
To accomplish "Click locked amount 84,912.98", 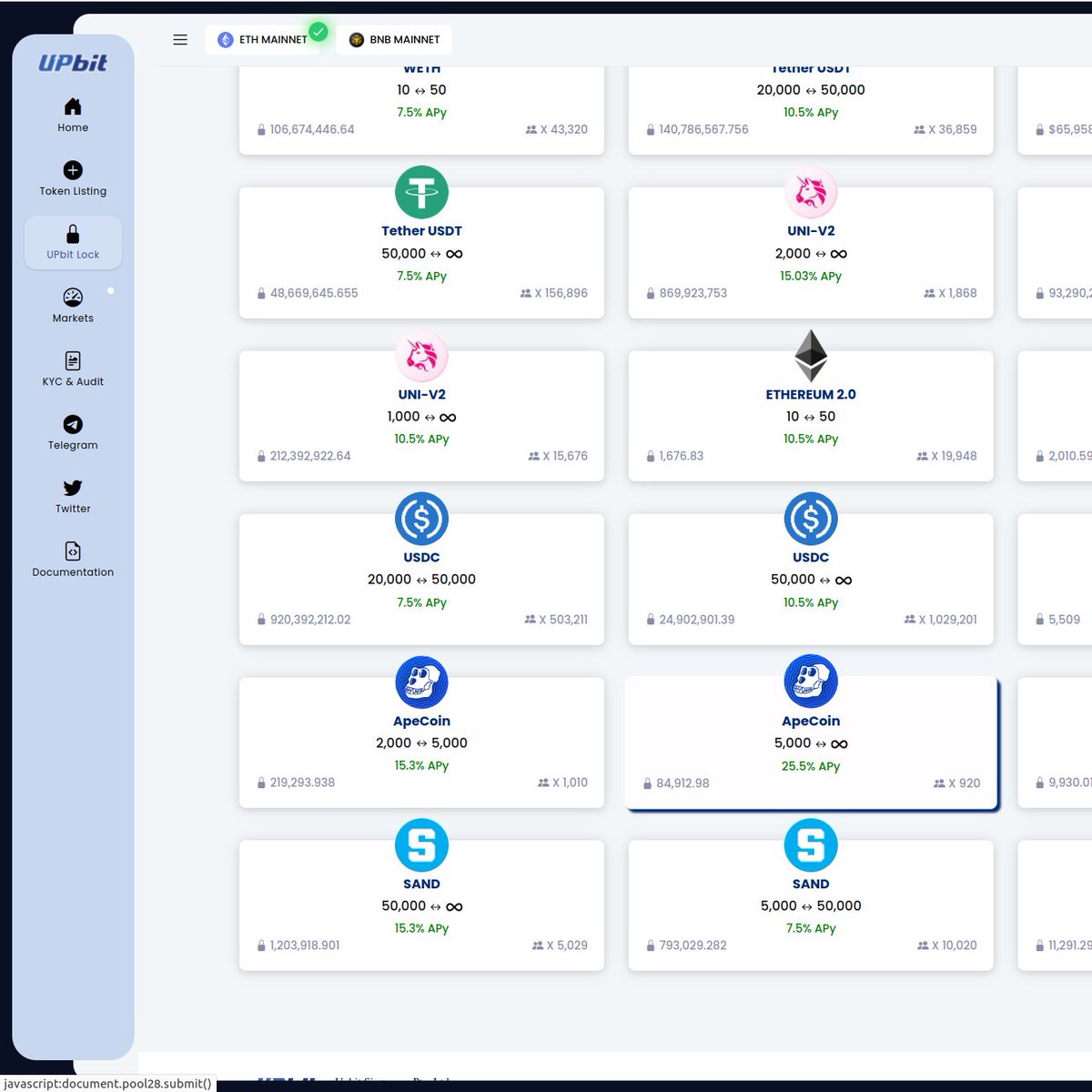I will coord(682,784).
